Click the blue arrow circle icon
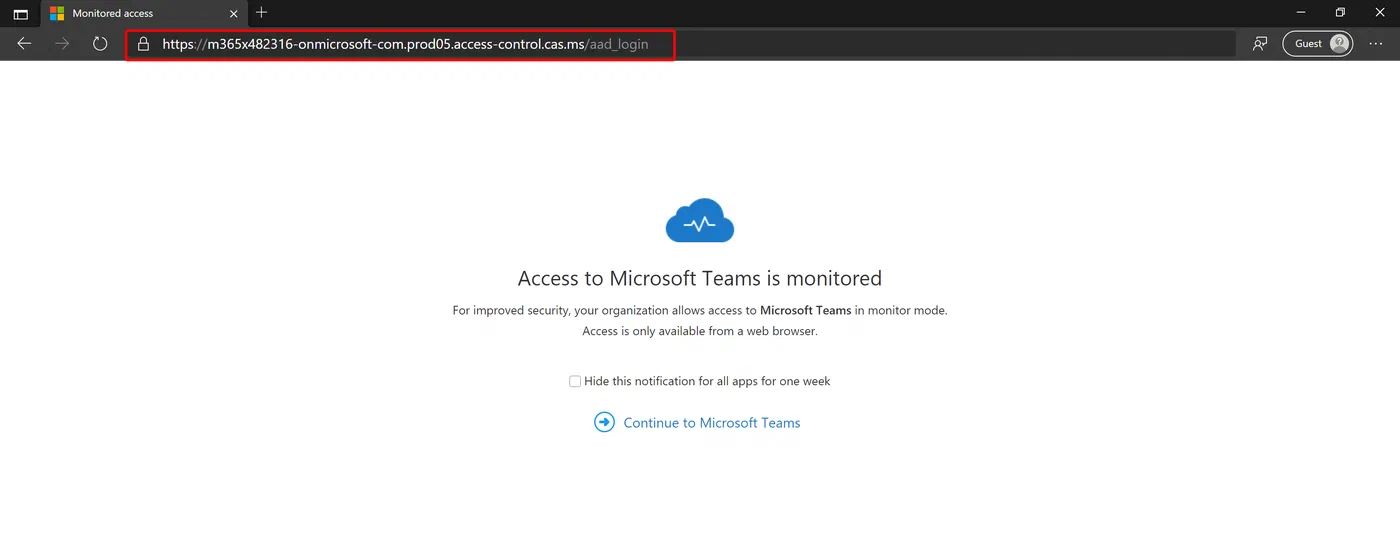 [x=604, y=422]
